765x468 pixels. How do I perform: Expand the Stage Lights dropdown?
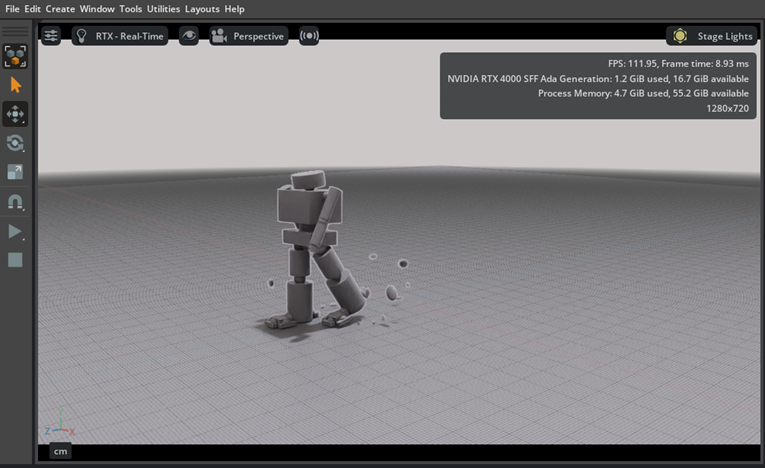(724, 36)
